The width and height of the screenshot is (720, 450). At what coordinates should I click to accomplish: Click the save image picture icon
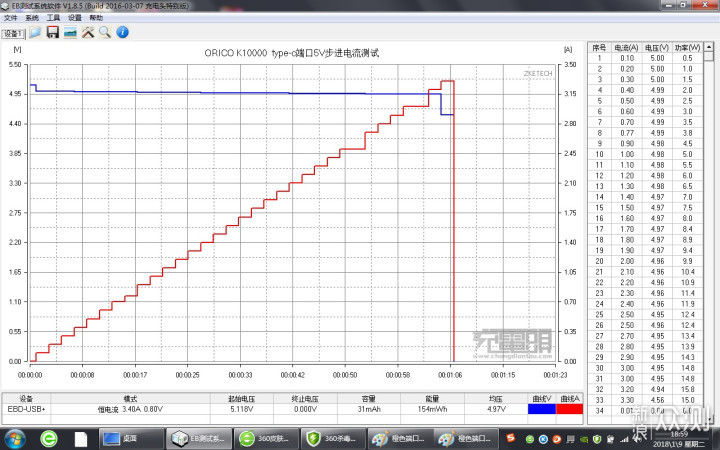pos(70,32)
